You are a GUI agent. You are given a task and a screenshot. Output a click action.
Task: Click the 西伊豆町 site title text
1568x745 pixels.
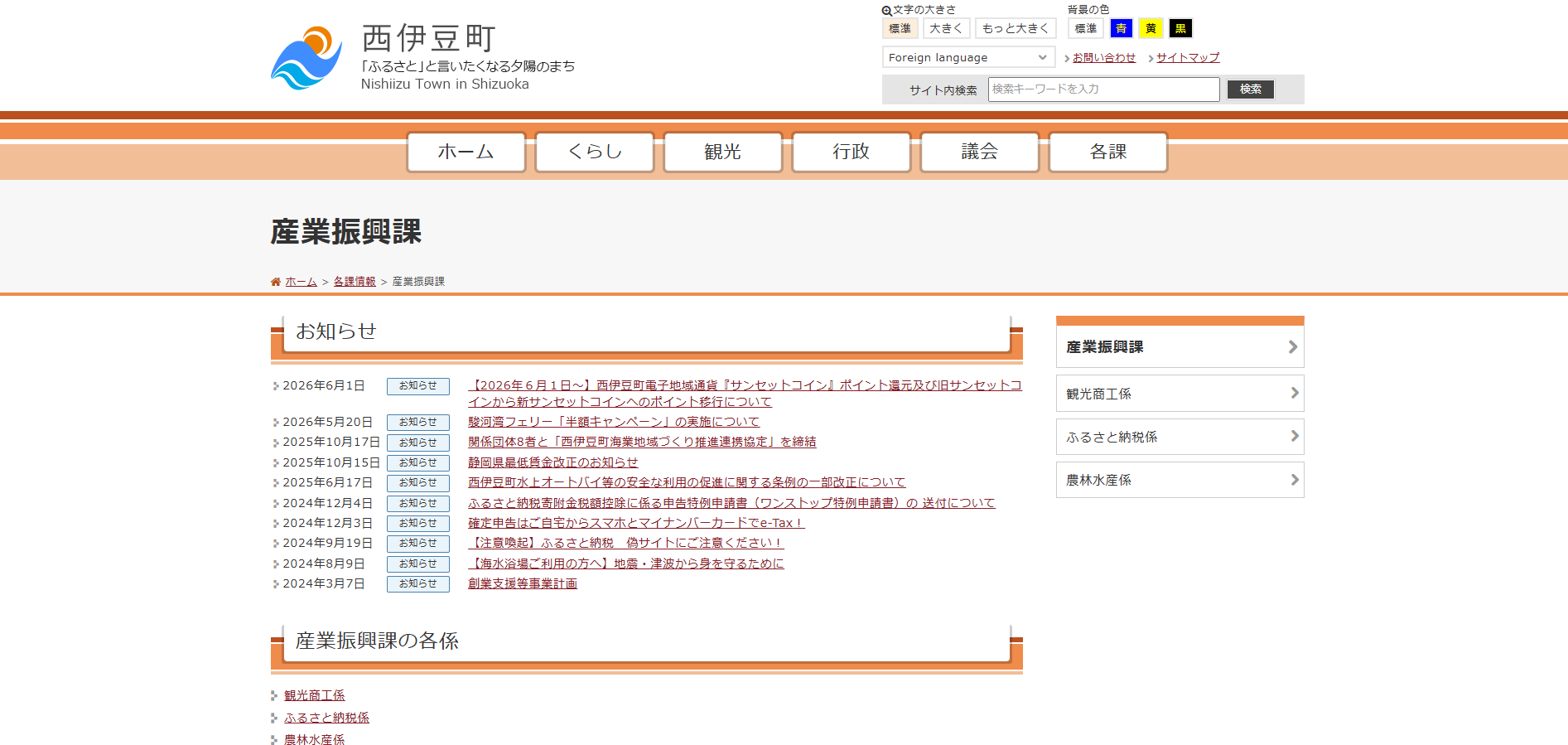coord(429,38)
